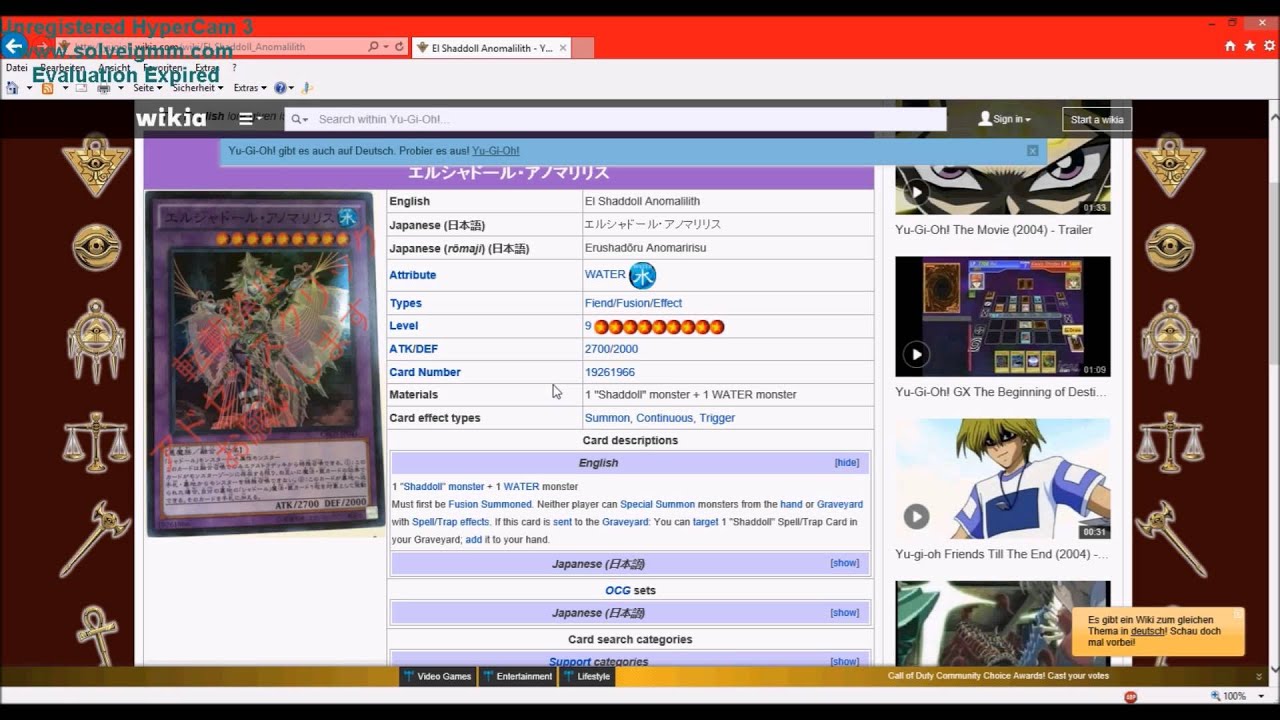Show the Japanese OCG sets
The width and height of the screenshot is (1280, 720).
click(845, 613)
